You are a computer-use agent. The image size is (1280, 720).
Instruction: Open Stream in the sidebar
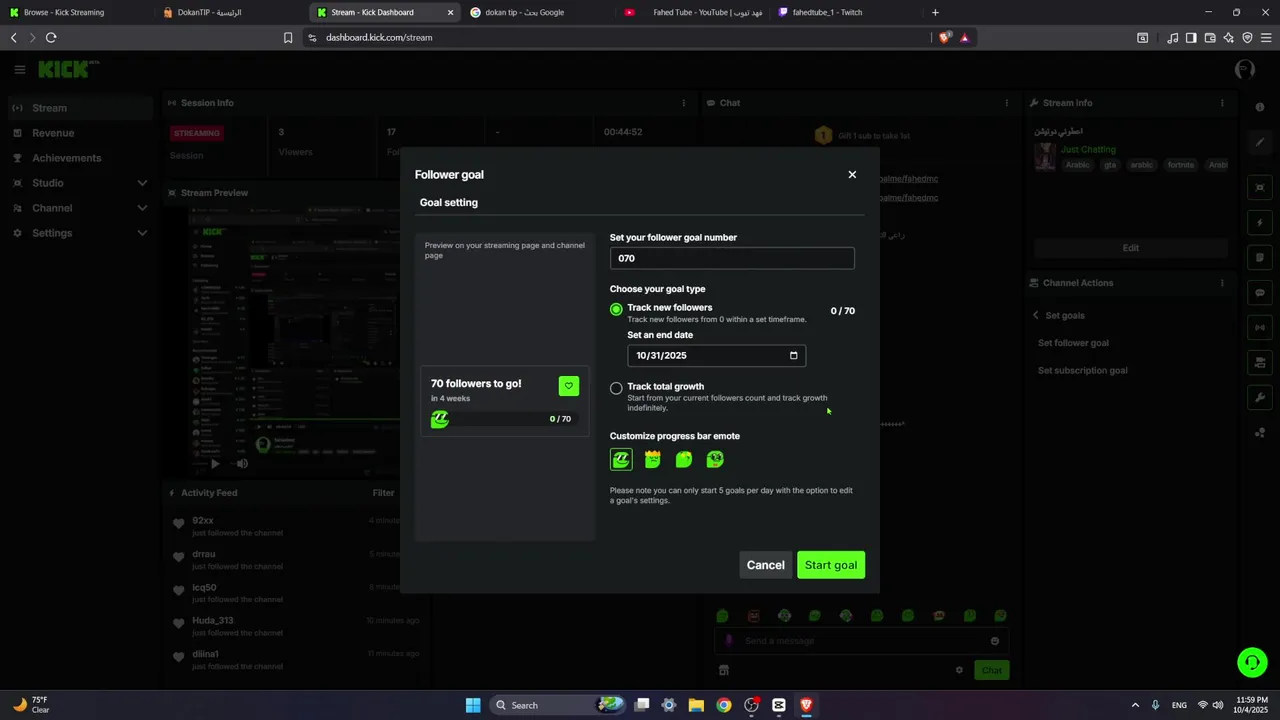78,108
